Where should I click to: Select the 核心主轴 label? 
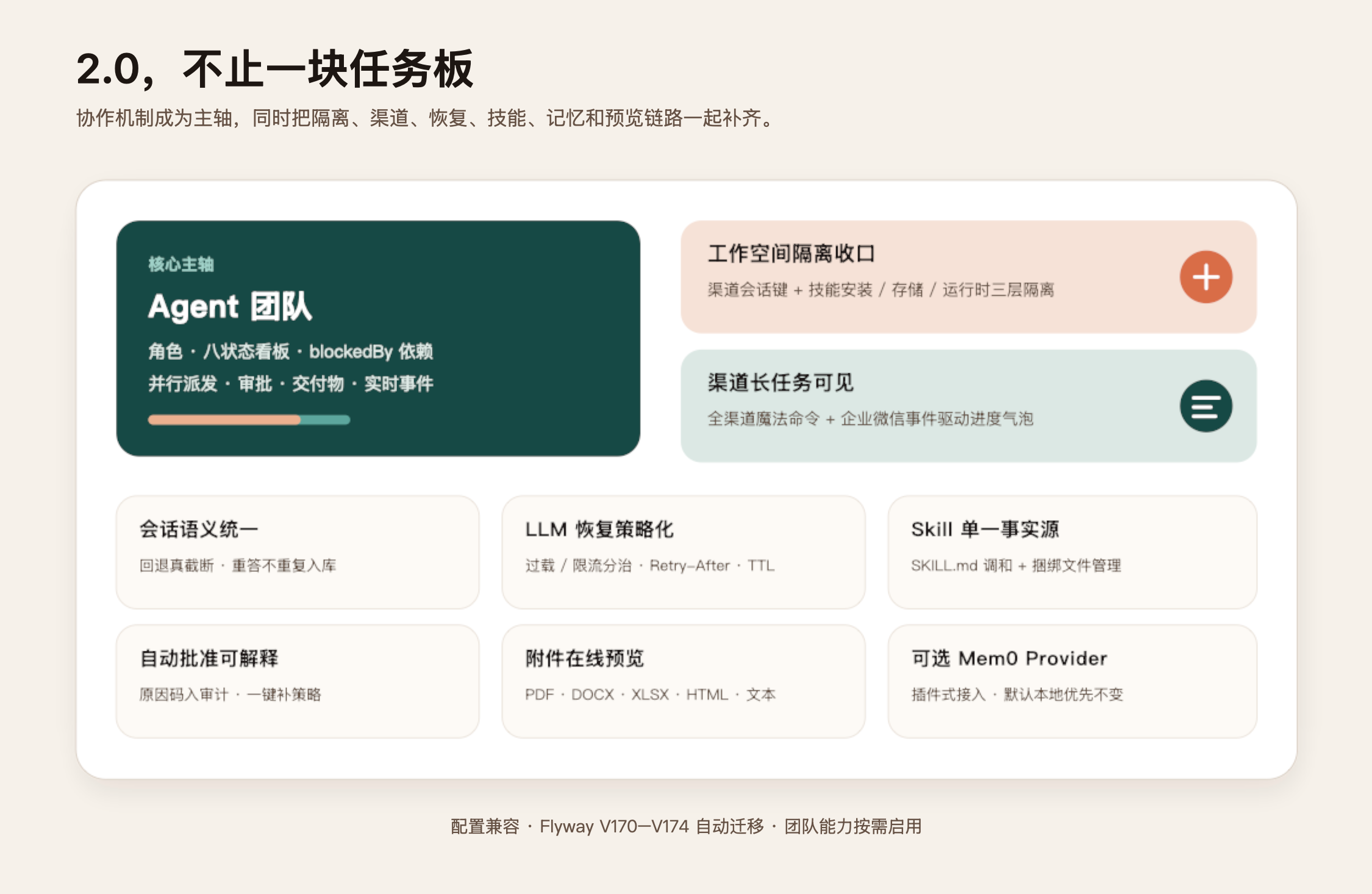181,264
